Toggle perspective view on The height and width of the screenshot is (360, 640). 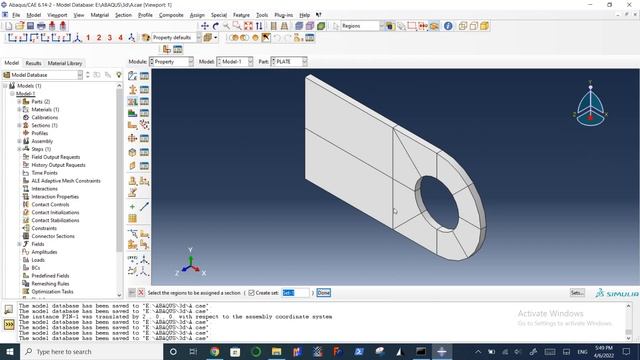coord(284,26)
